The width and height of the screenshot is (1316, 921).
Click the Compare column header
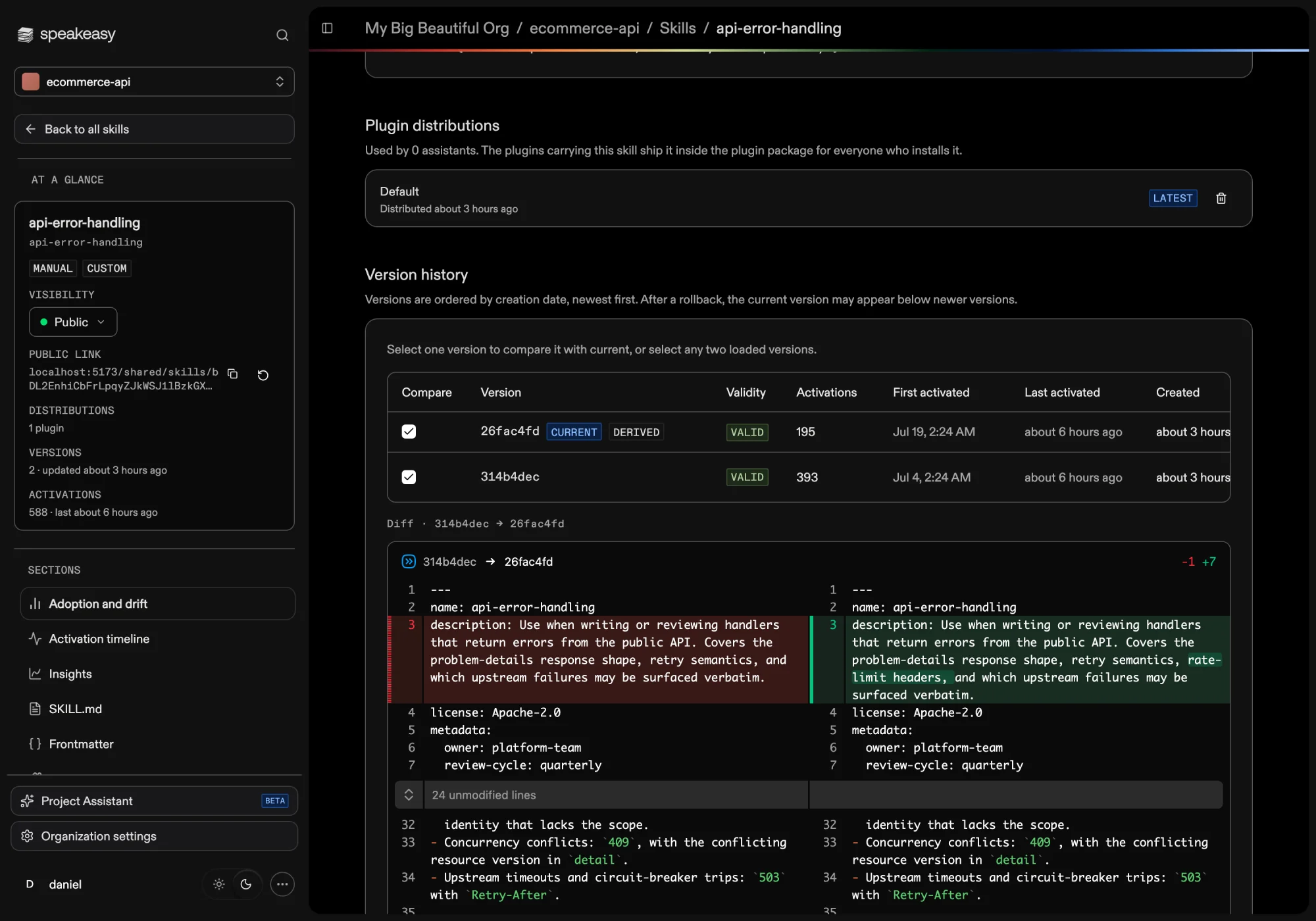tap(426, 392)
